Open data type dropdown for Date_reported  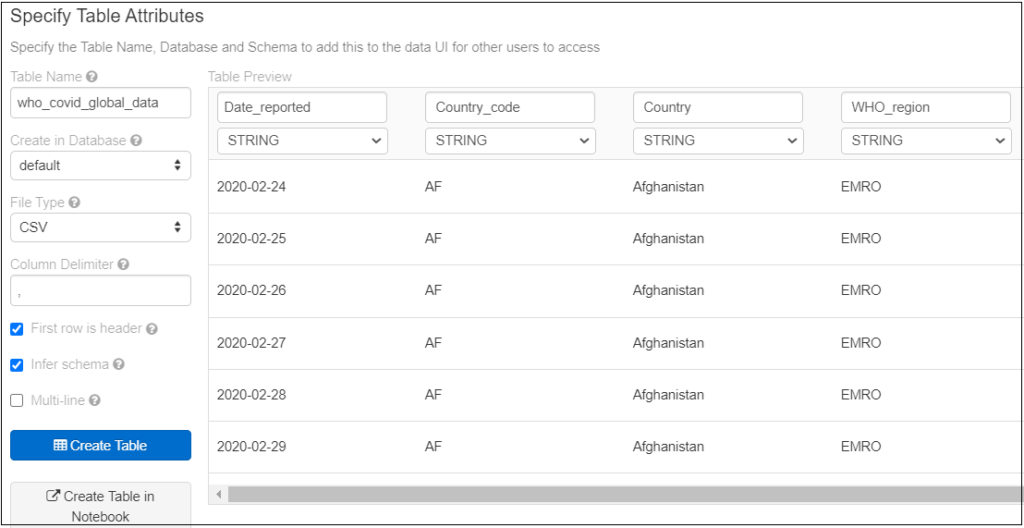pyautogui.click(x=302, y=140)
